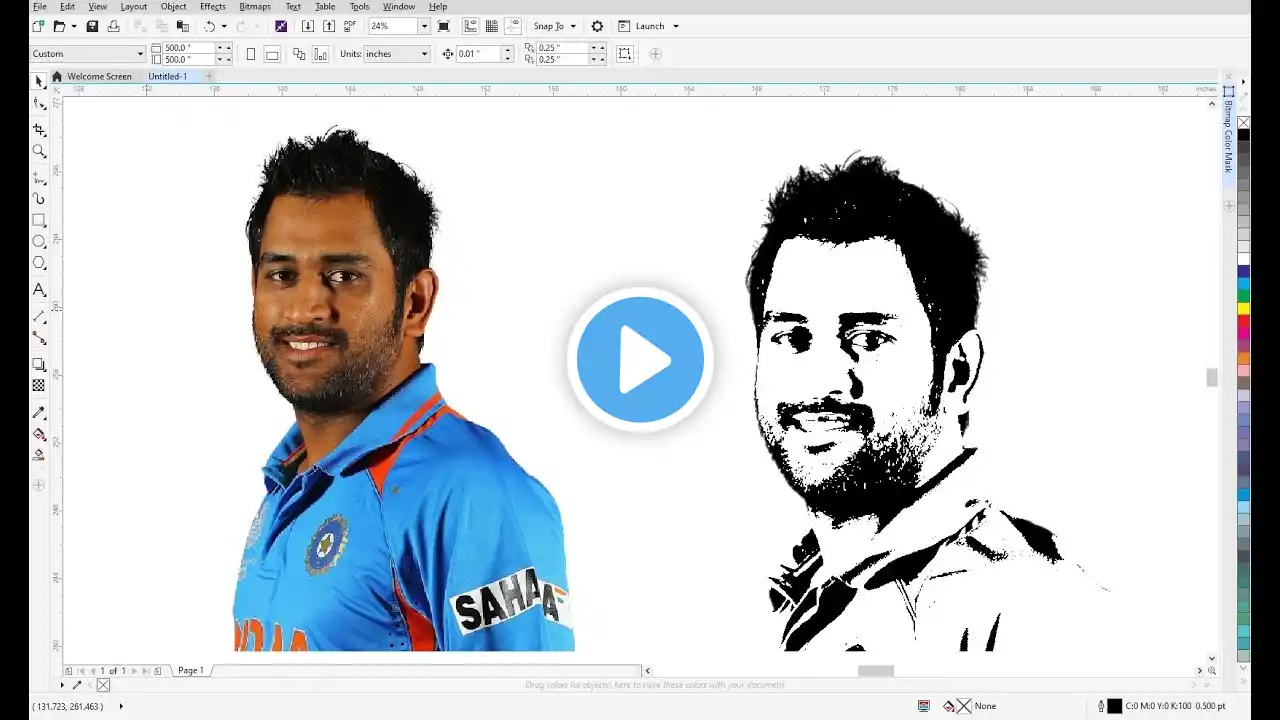Click the Export arrow icon
This screenshot has height=720, width=1280.
tap(328, 26)
